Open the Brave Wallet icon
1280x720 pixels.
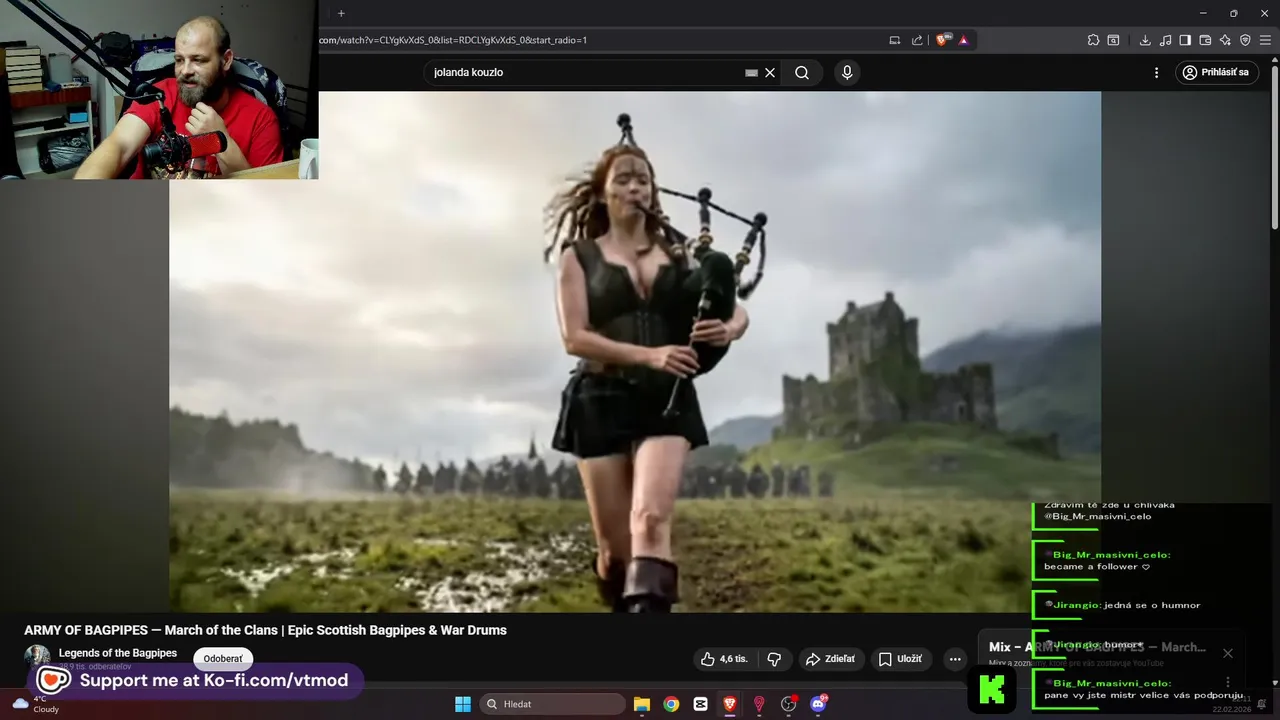[x=1205, y=40]
